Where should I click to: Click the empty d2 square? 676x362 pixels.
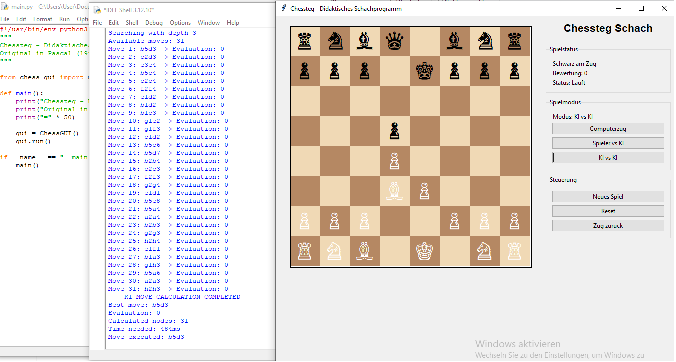click(x=394, y=221)
